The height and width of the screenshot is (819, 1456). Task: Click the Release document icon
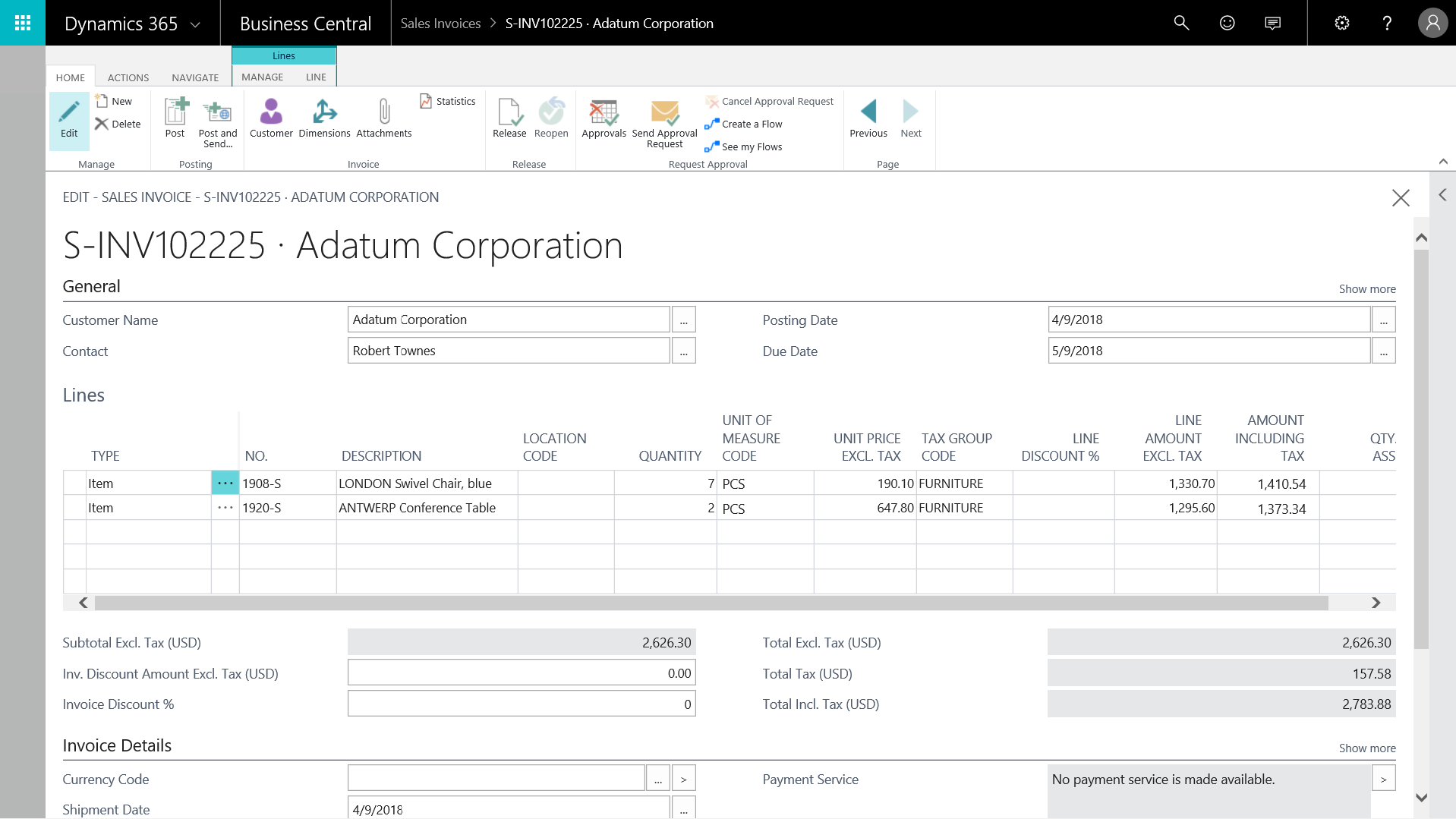click(509, 114)
